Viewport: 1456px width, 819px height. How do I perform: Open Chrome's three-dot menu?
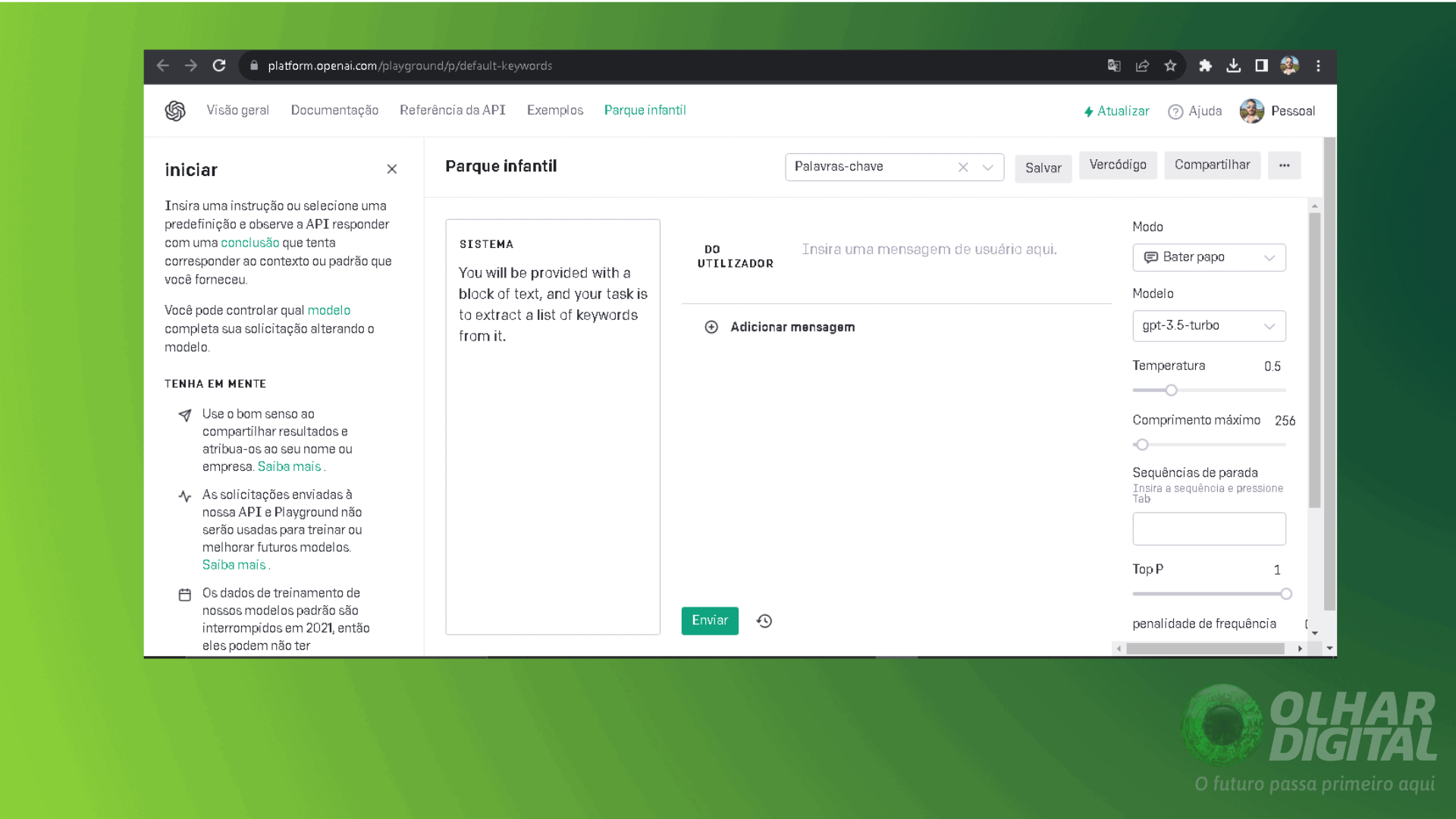pyautogui.click(x=1319, y=66)
